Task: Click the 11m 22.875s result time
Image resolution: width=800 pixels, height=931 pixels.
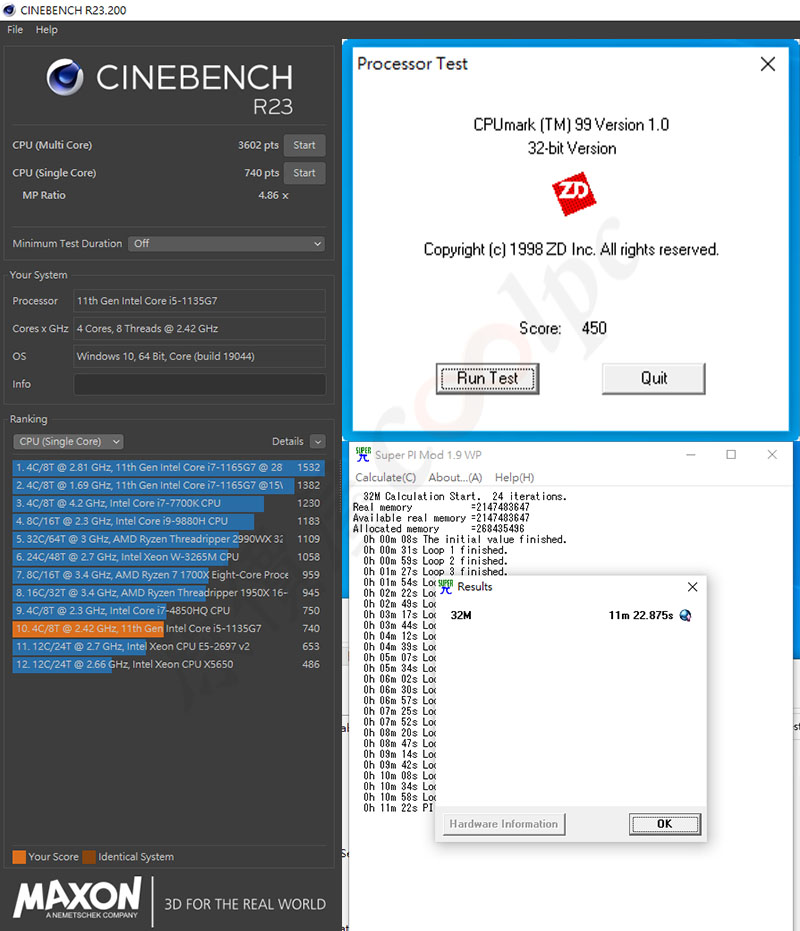Action: tap(641, 616)
